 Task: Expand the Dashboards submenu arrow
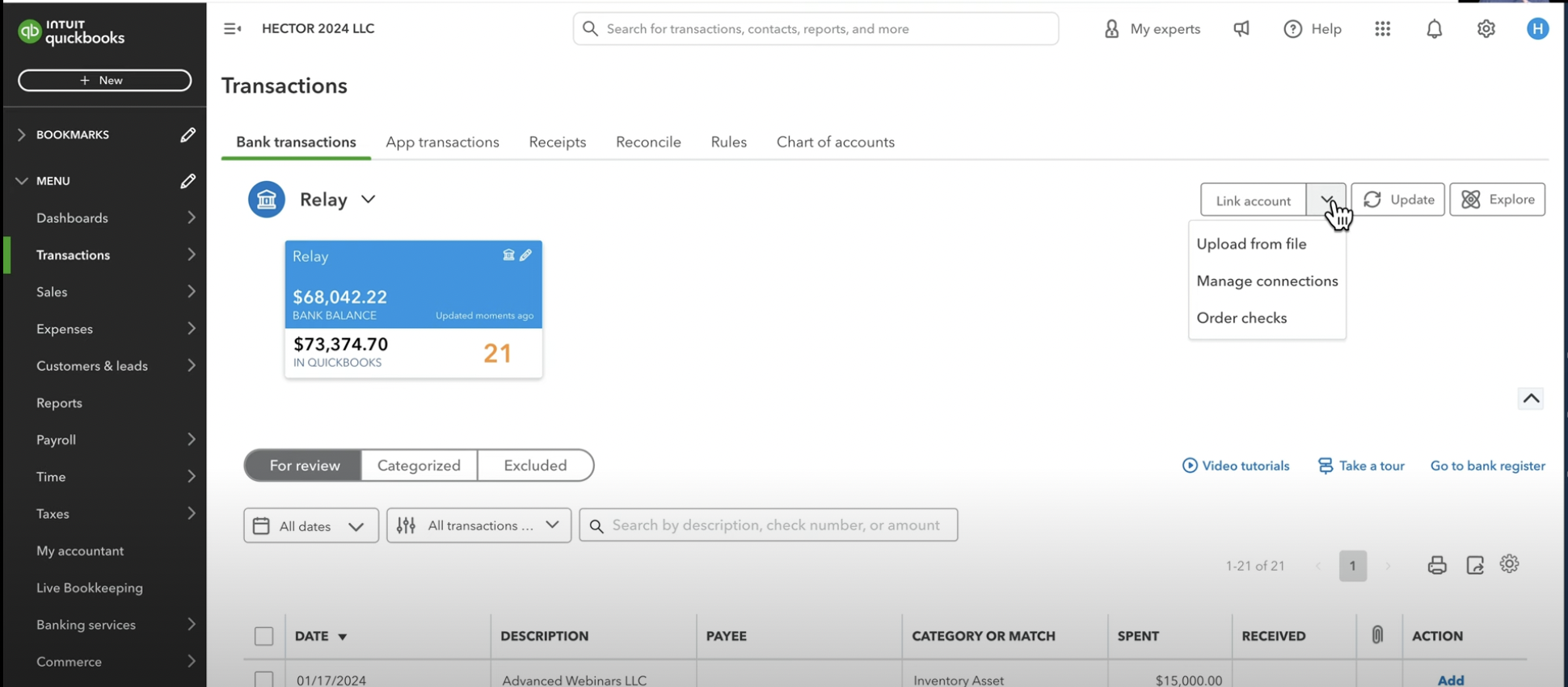coord(192,217)
